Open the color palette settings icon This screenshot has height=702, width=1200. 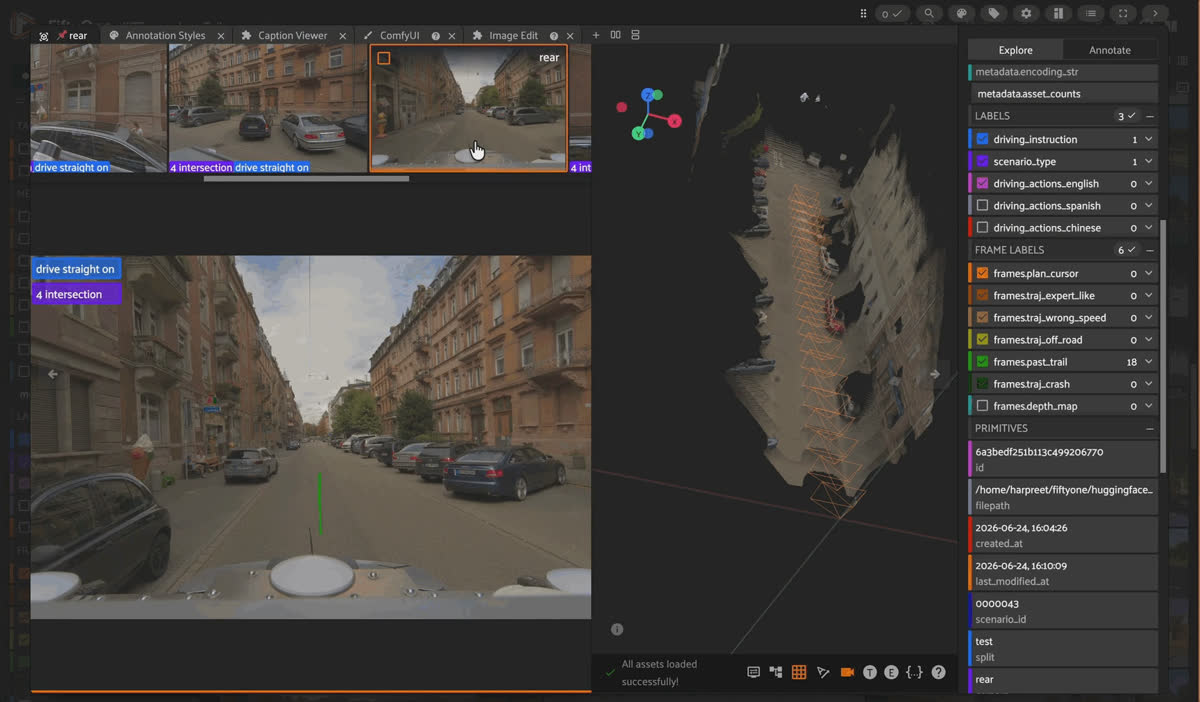(x=961, y=14)
